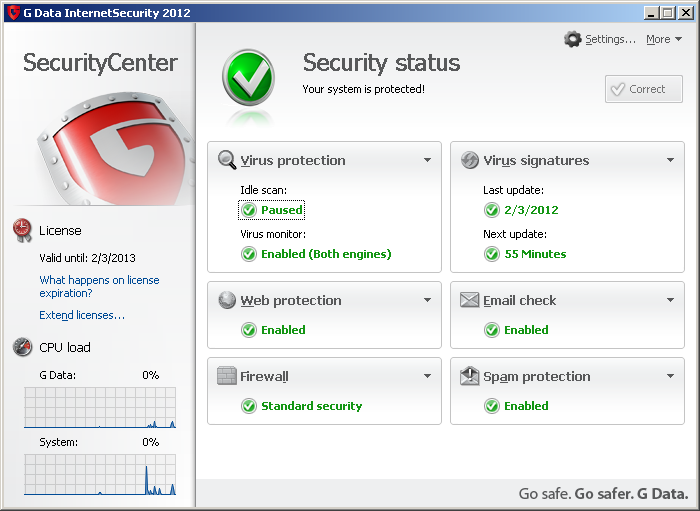
Task: Expand the Virus signatures dropdown arrow
Action: pos(670,160)
